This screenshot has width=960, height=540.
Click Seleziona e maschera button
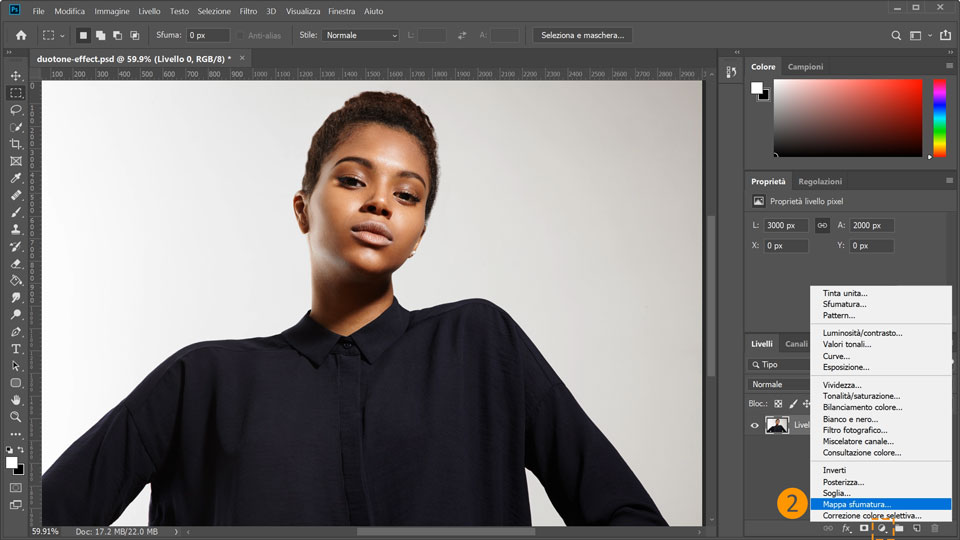[582, 36]
